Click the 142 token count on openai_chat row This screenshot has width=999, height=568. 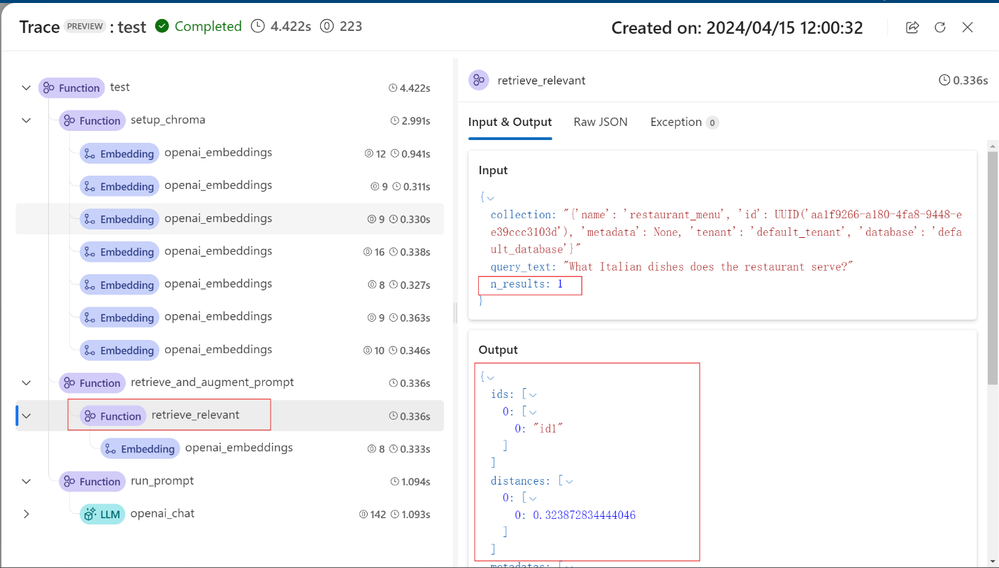[x=378, y=515]
